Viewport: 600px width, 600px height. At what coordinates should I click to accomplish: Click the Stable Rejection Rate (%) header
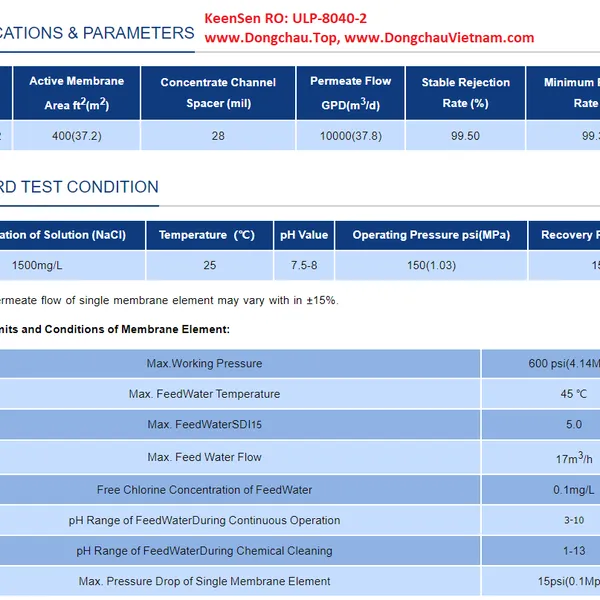pos(465,92)
